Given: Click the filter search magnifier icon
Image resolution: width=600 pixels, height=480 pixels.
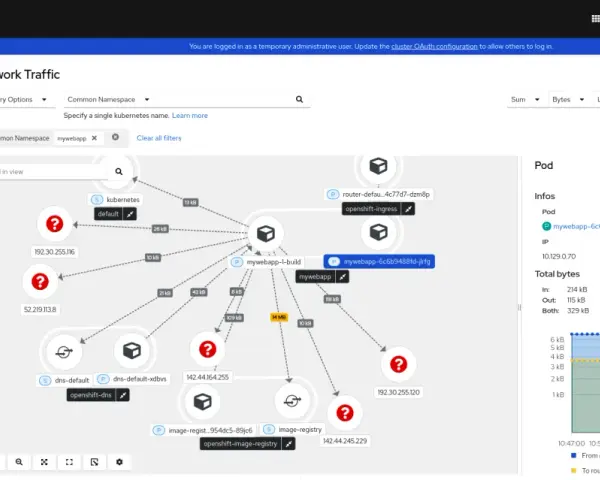Looking at the screenshot, I should point(299,100).
